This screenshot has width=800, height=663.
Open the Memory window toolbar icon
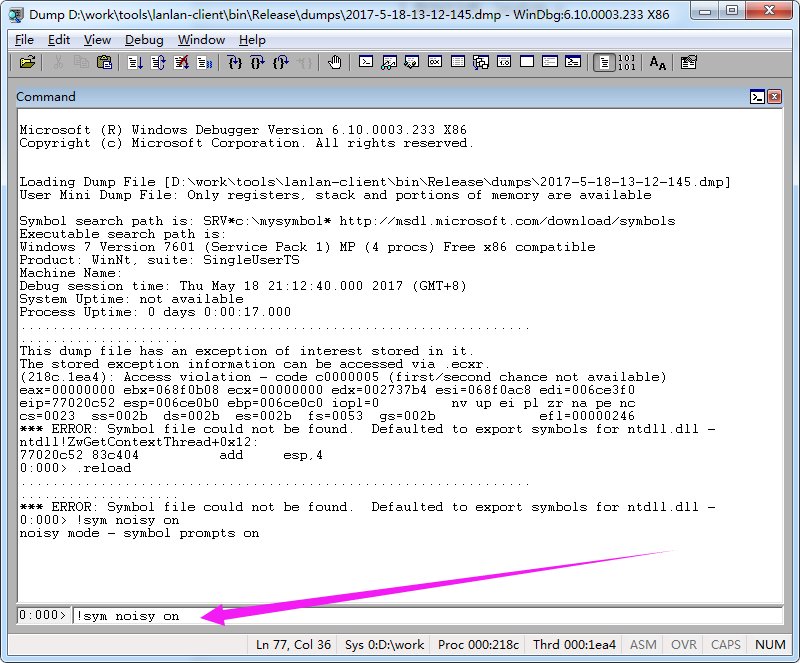point(458,63)
